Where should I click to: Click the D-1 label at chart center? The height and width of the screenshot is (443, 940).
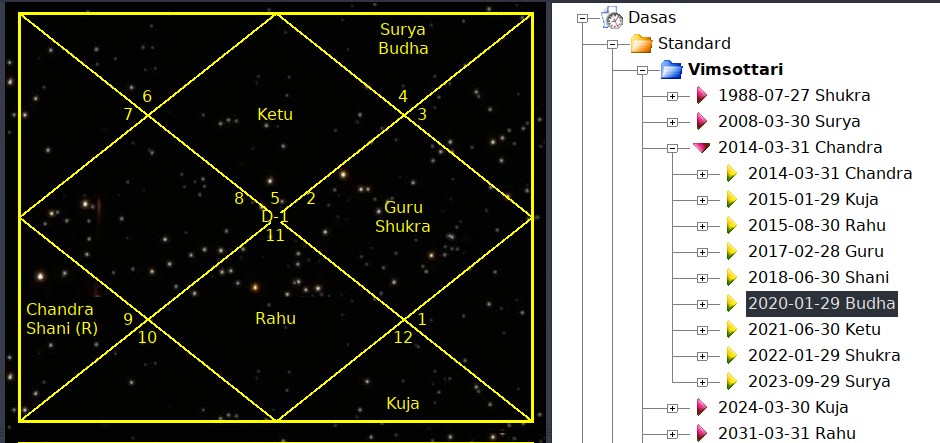tap(275, 216)
